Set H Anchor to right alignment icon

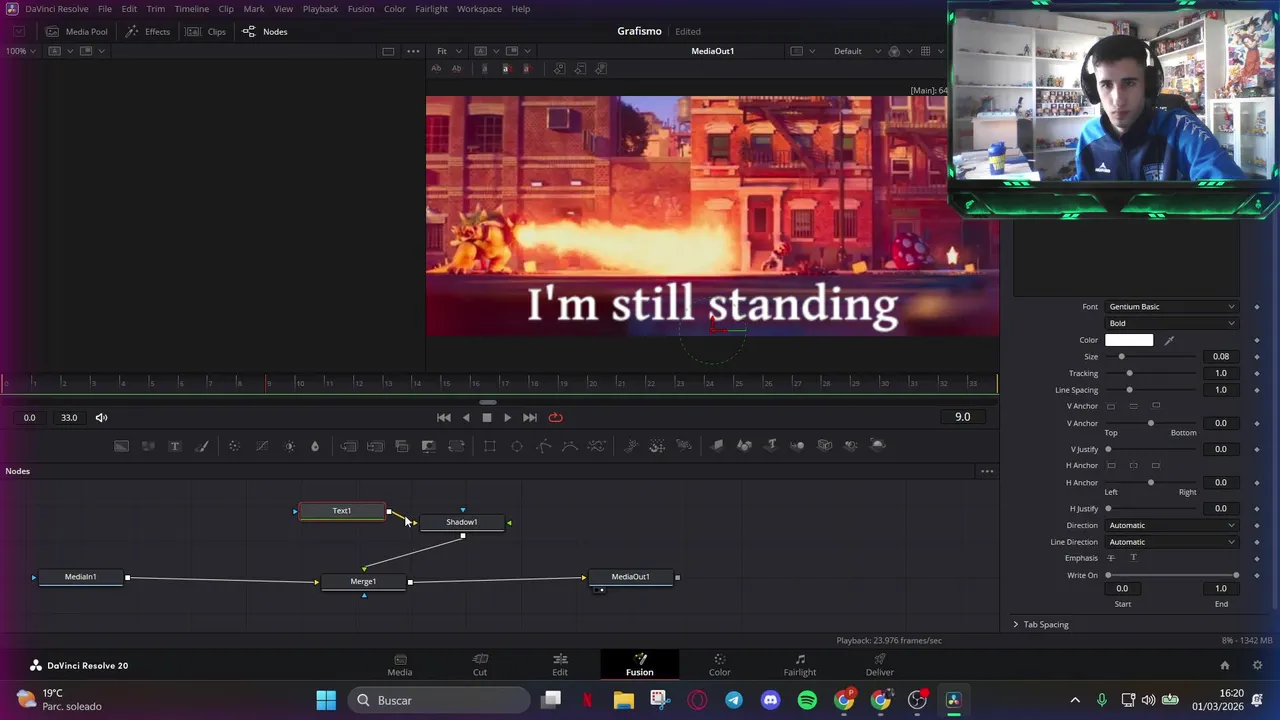coord(1156,465)
